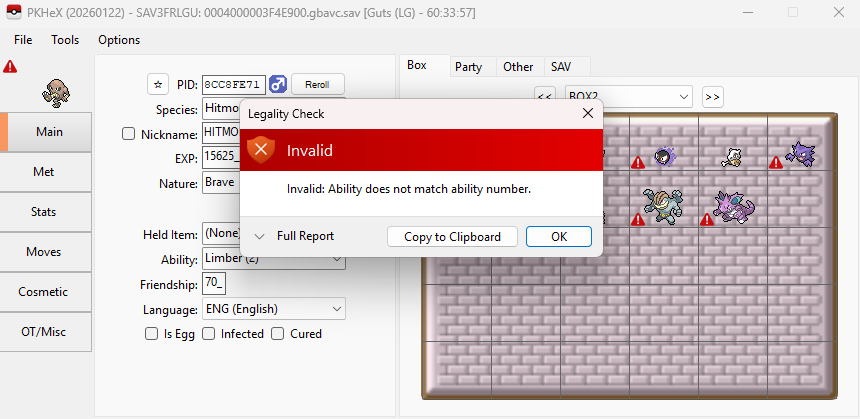The height and width of the screenshot is (419, 860).
Task: Click the shiny star button next to PID
Action: [x=157, y=84]
